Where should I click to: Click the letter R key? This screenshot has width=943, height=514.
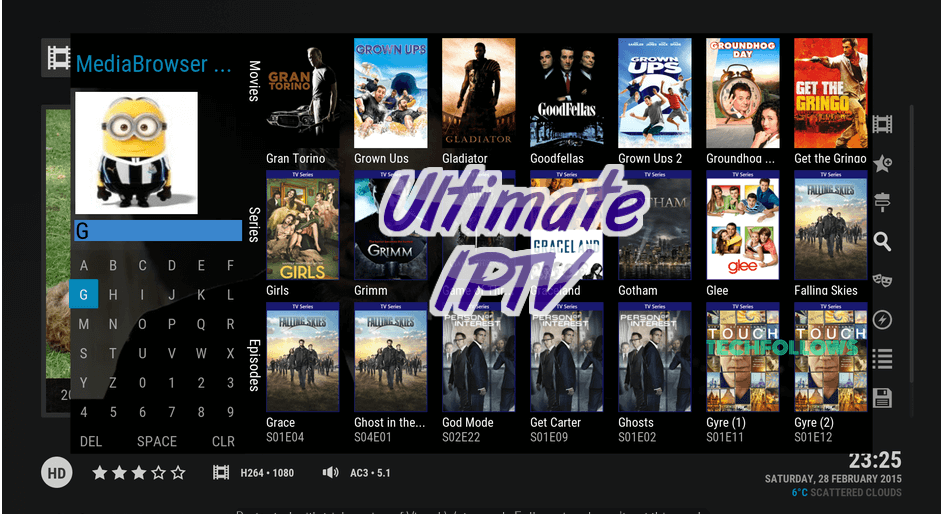coord(230,325)
